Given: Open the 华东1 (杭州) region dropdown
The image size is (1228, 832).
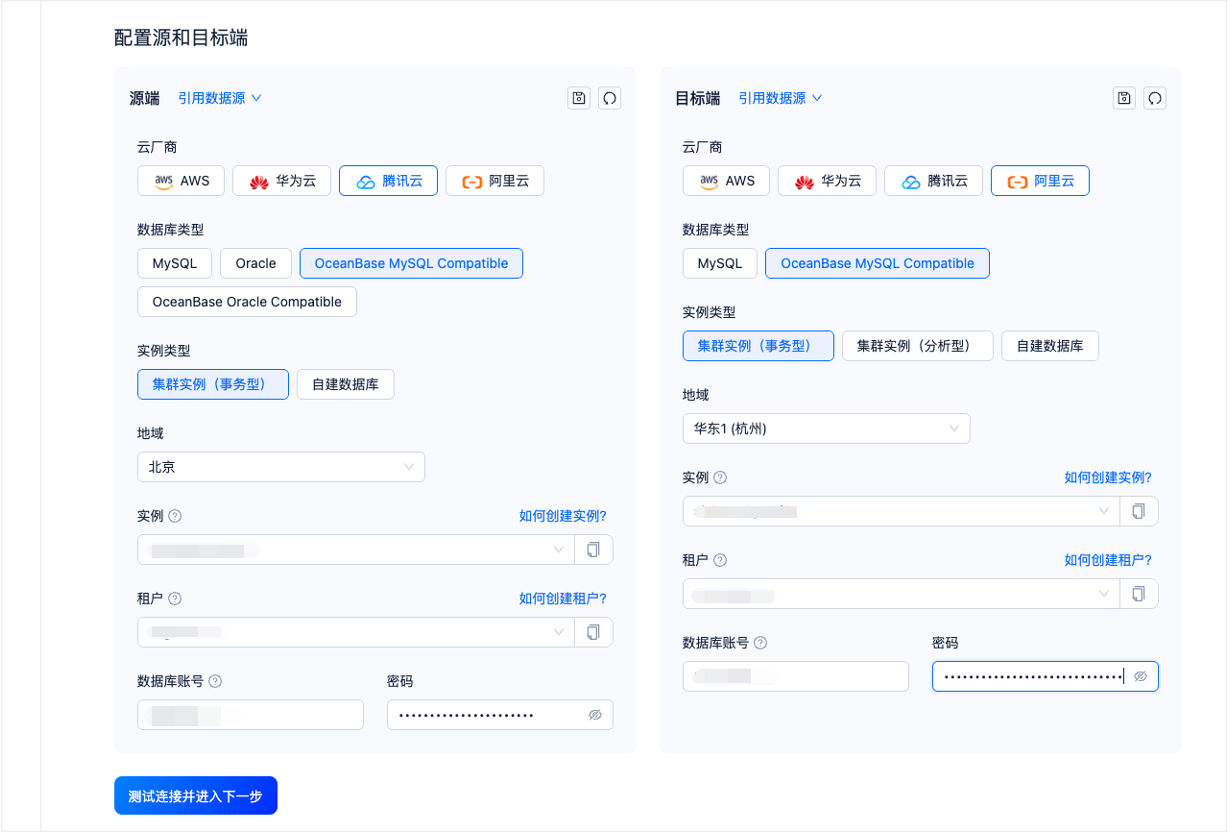Looking at the screenshot, I should click(x=826, y=429).
